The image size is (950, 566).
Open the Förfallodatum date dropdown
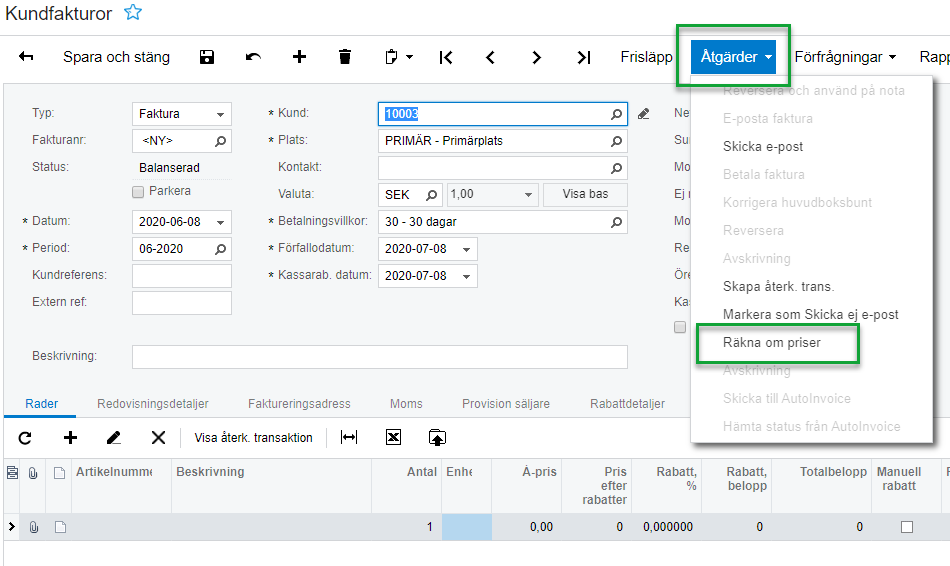(467, 249)
